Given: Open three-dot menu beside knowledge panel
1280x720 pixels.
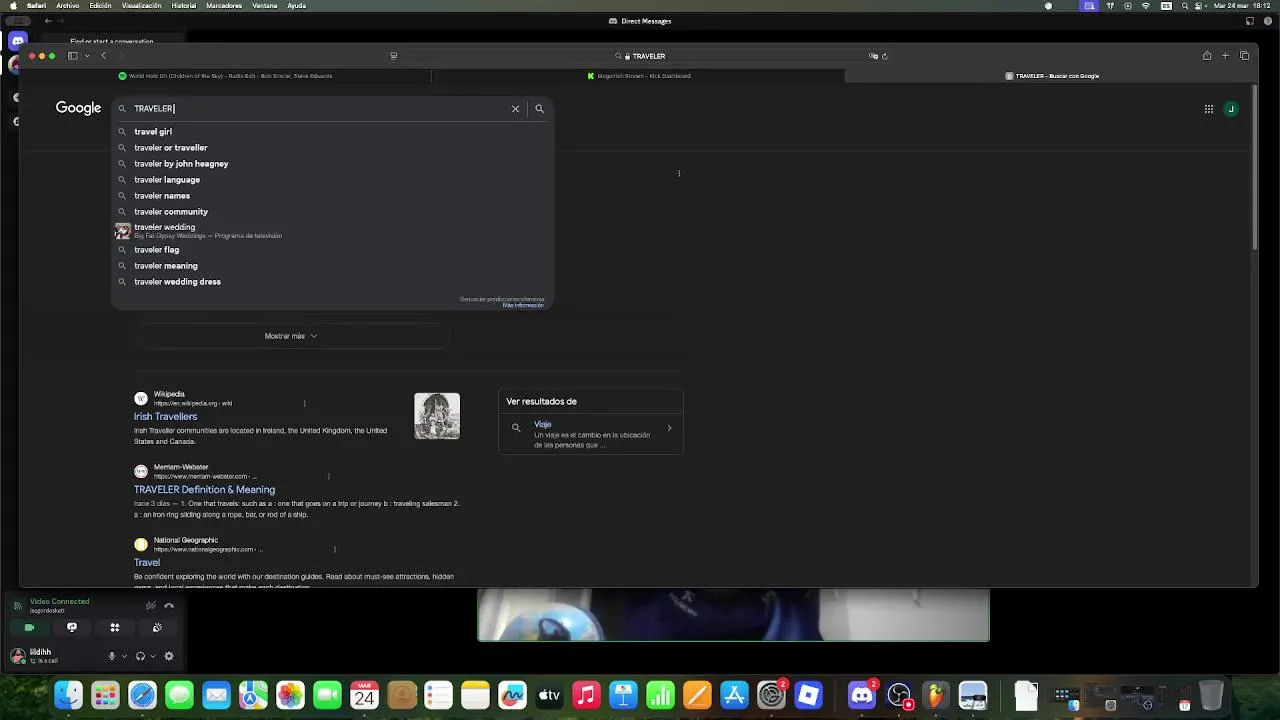Looking at the screenshot, I should tap(679, 174).
